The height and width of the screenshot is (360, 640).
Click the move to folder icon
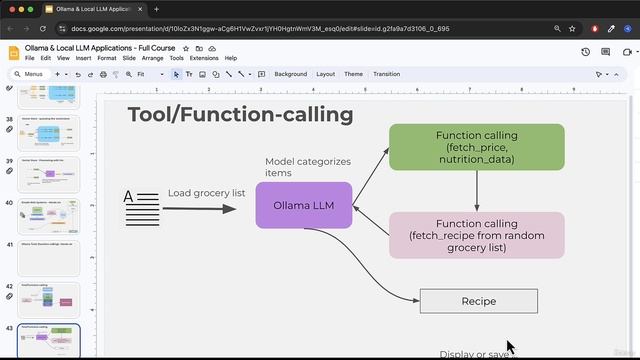point(199,49)
